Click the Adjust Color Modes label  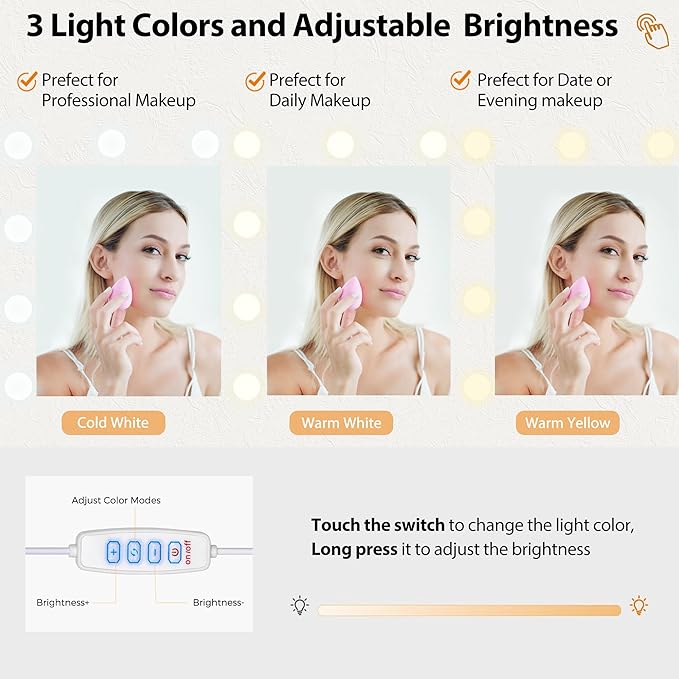[116, 501]
